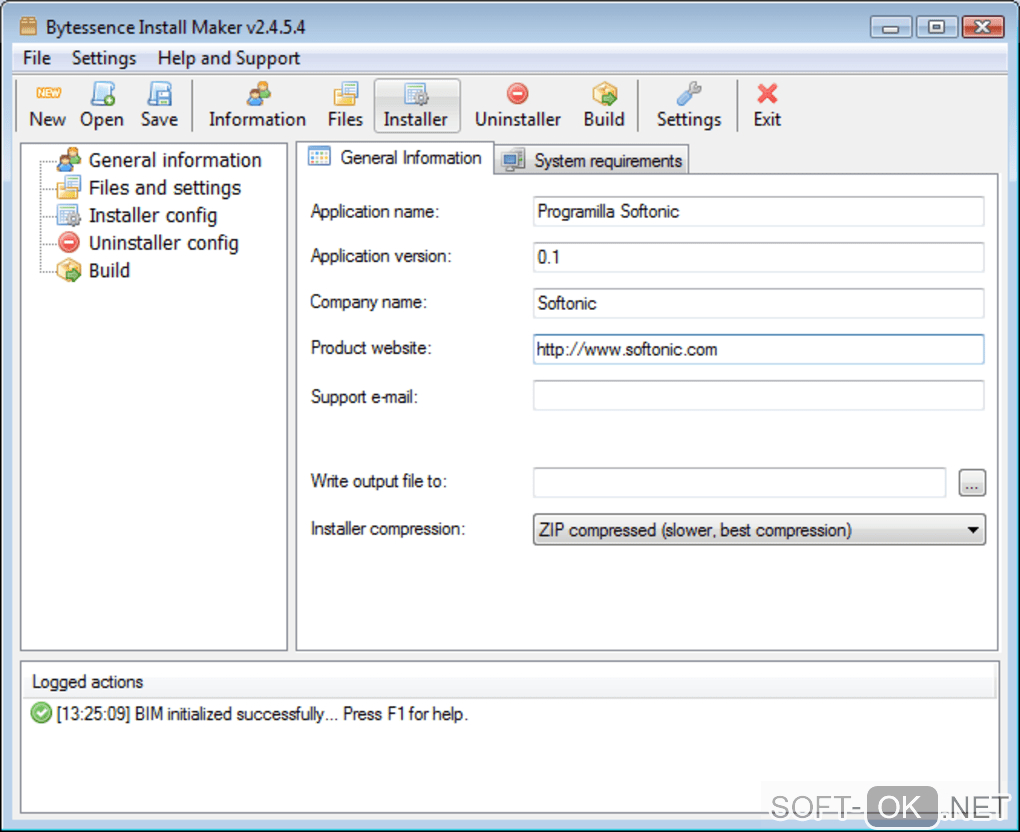Open Settings via wrench icon
This screenshot has width=1020, height=832.
(x=689, y=94)
